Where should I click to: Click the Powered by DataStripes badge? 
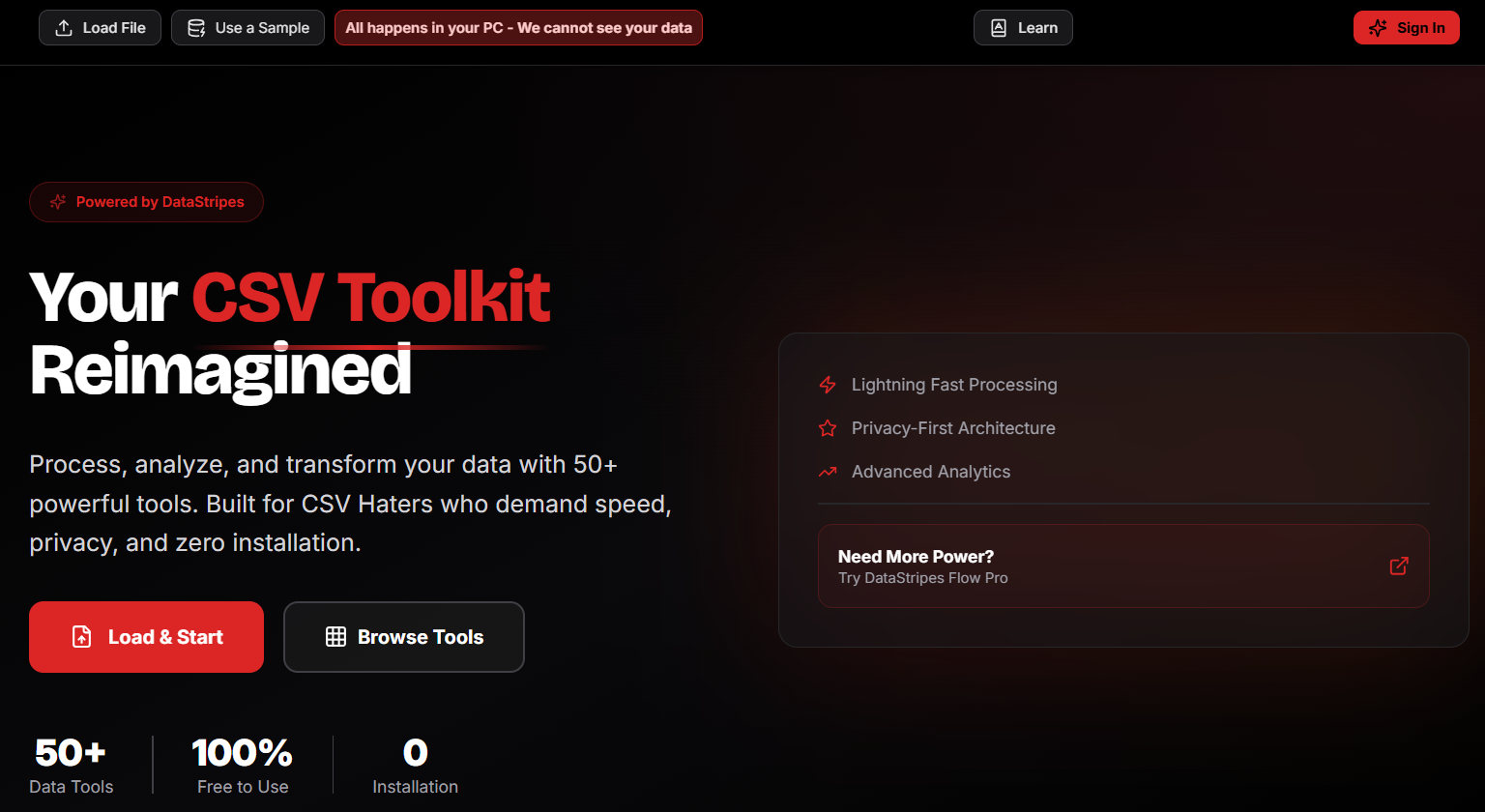point(146,202)
